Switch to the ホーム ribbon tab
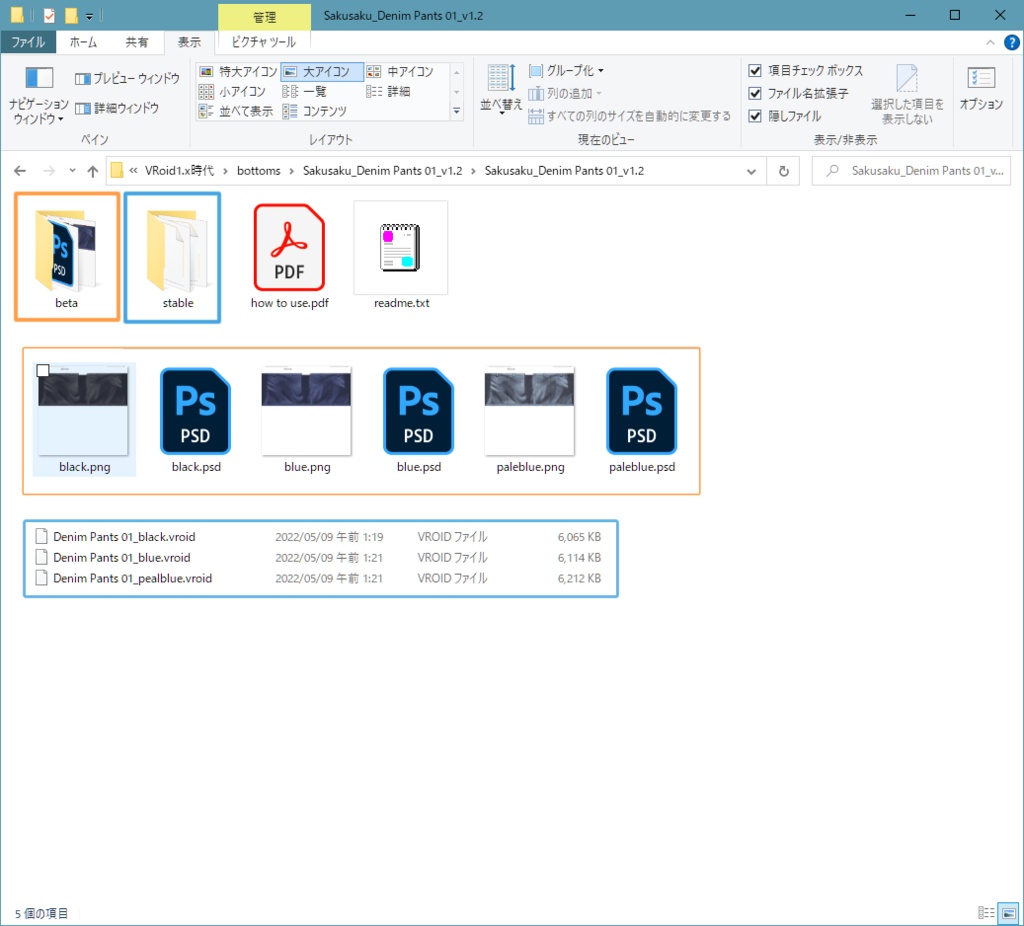 point(83,42)
